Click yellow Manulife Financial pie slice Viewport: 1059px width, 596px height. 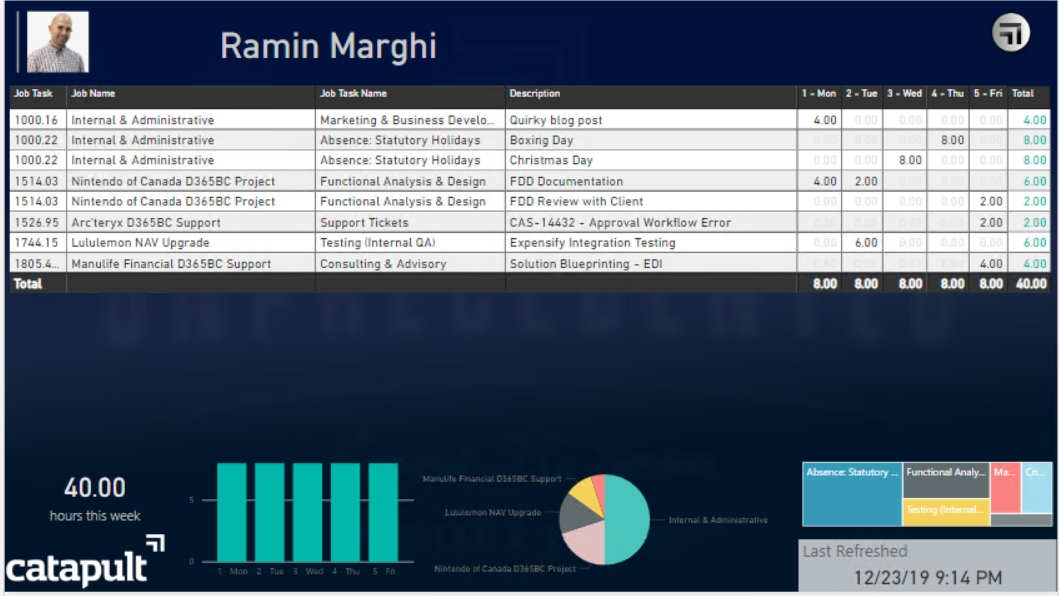[x=584, y=495]
